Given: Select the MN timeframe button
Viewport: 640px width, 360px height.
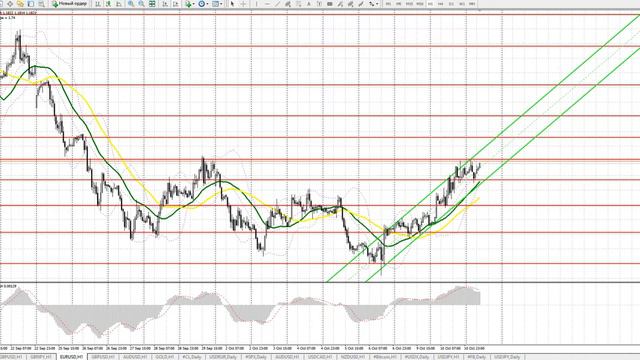Looking at the screenshot, I should [x=472, y=4].
